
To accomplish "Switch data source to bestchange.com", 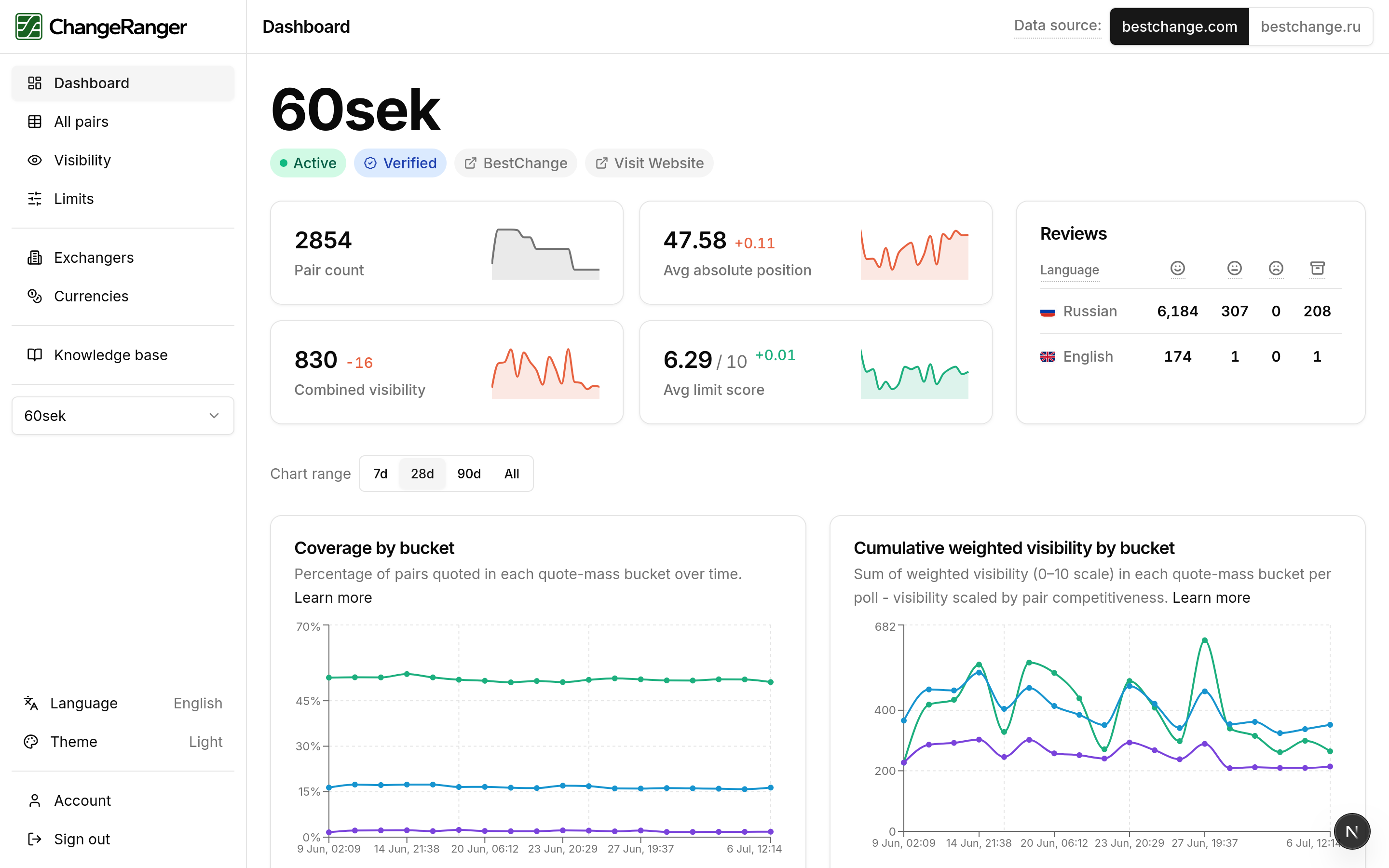I will tap(1179, 27).
